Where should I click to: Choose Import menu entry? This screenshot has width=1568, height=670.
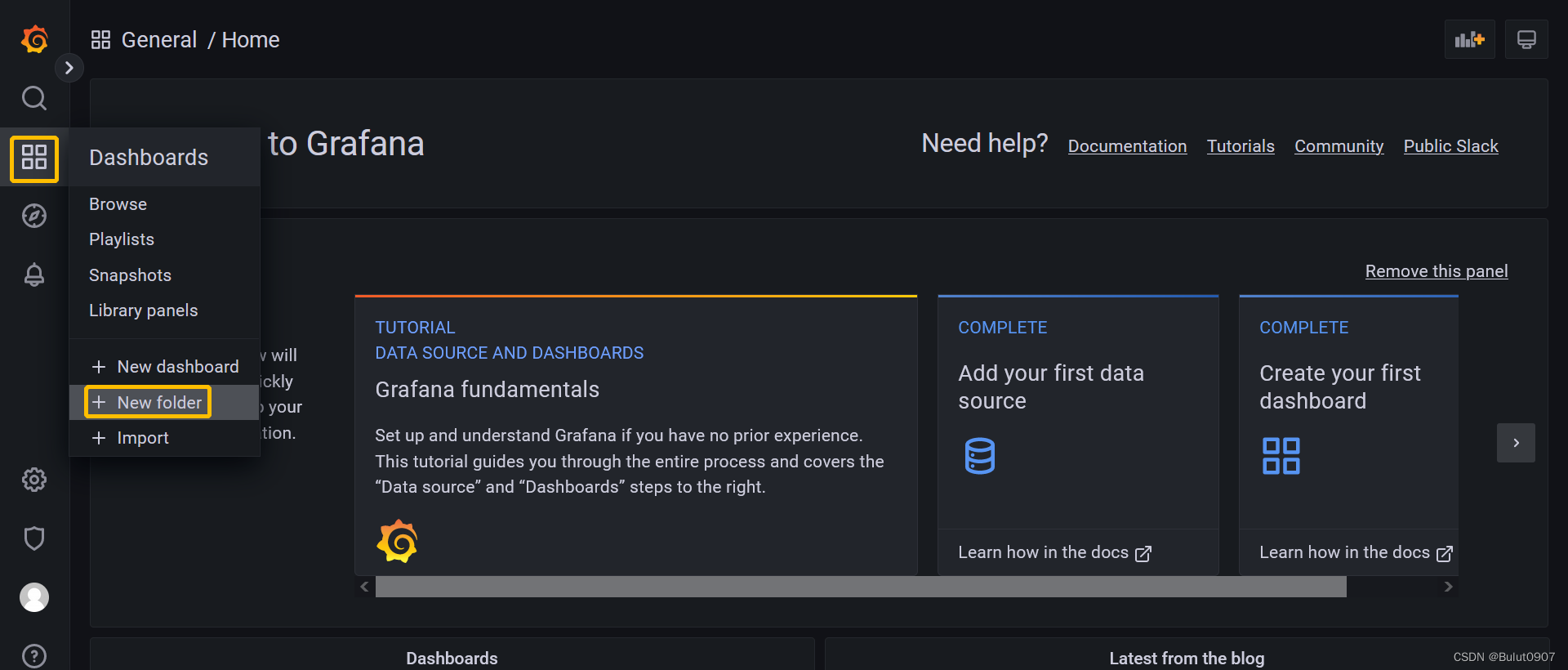[165, 438]
